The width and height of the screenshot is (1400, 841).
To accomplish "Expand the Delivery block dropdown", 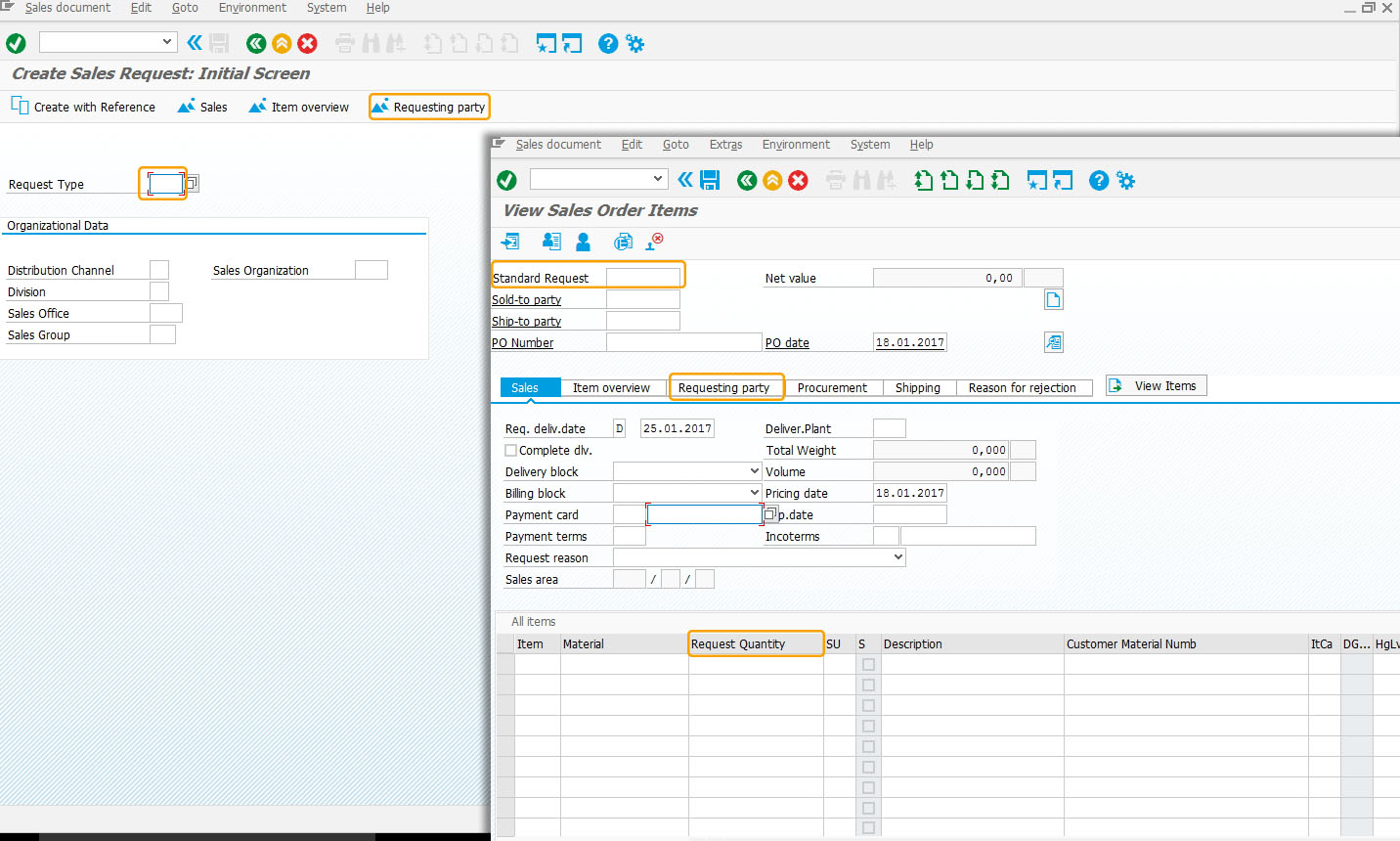I will coord(754,471).
